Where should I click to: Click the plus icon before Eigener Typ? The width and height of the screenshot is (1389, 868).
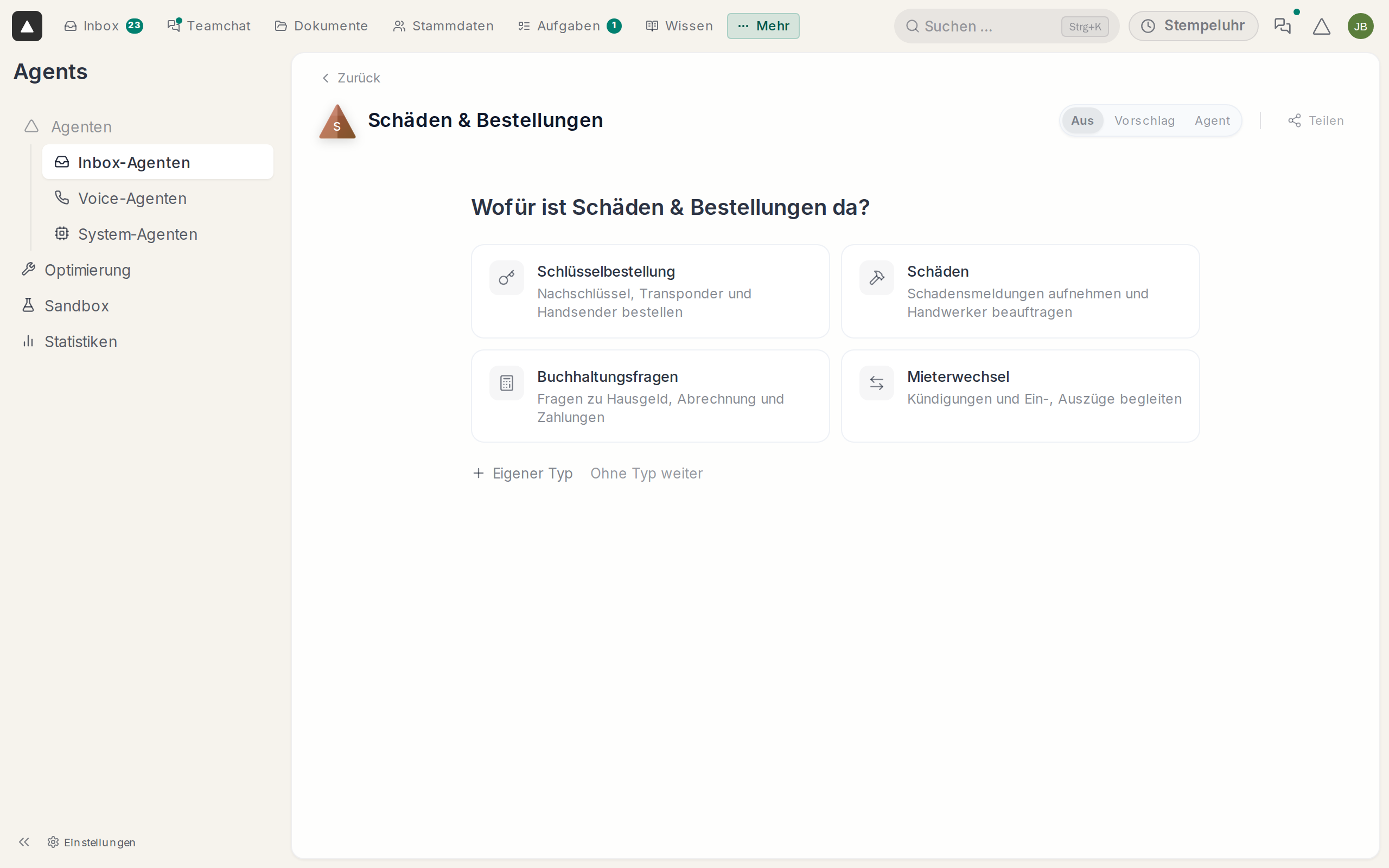click(478, 473)
